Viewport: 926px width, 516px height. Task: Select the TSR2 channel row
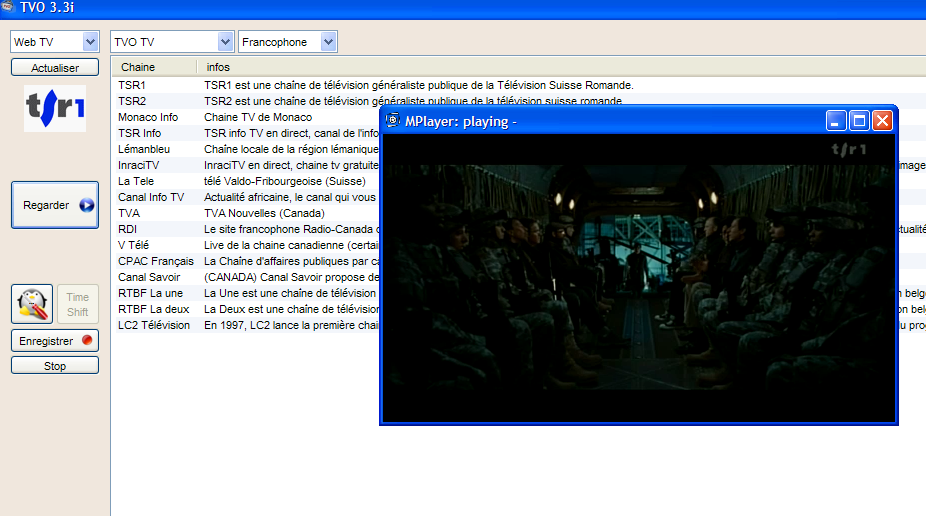click(x=521, y=101)
